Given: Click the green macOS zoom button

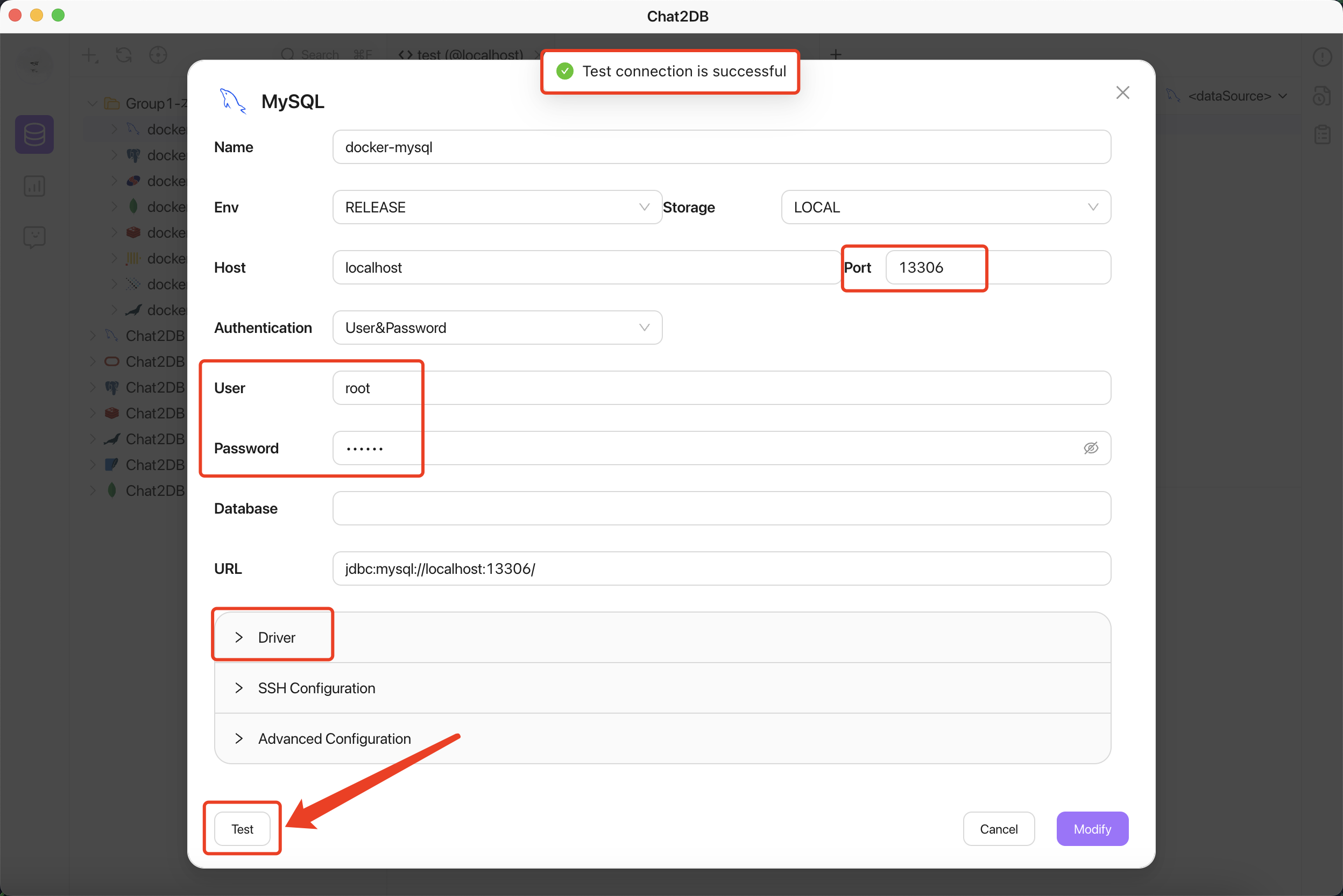Looking at the screenshot, I should 58,16.
